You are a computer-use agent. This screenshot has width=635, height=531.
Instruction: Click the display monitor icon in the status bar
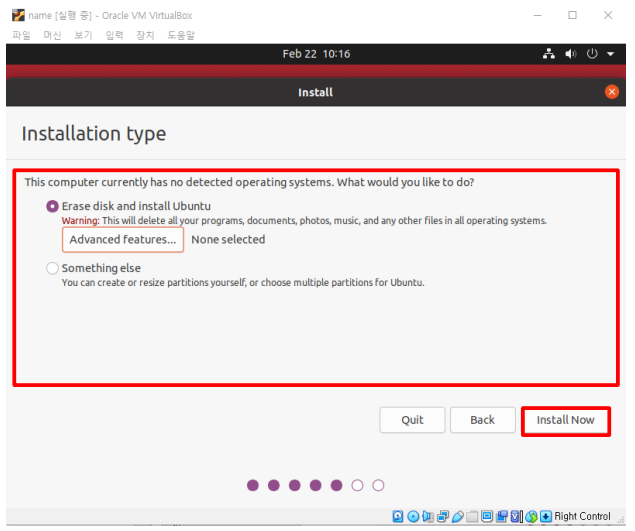point(487,516)
